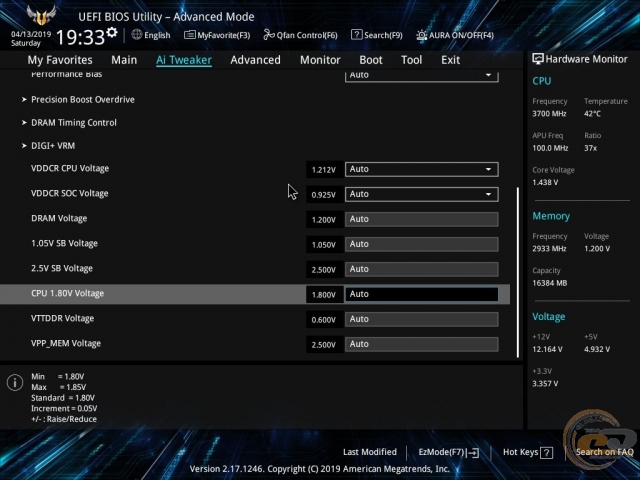
Task: Click the Hardware Monitor screen icon
Action: click(538, 59)
